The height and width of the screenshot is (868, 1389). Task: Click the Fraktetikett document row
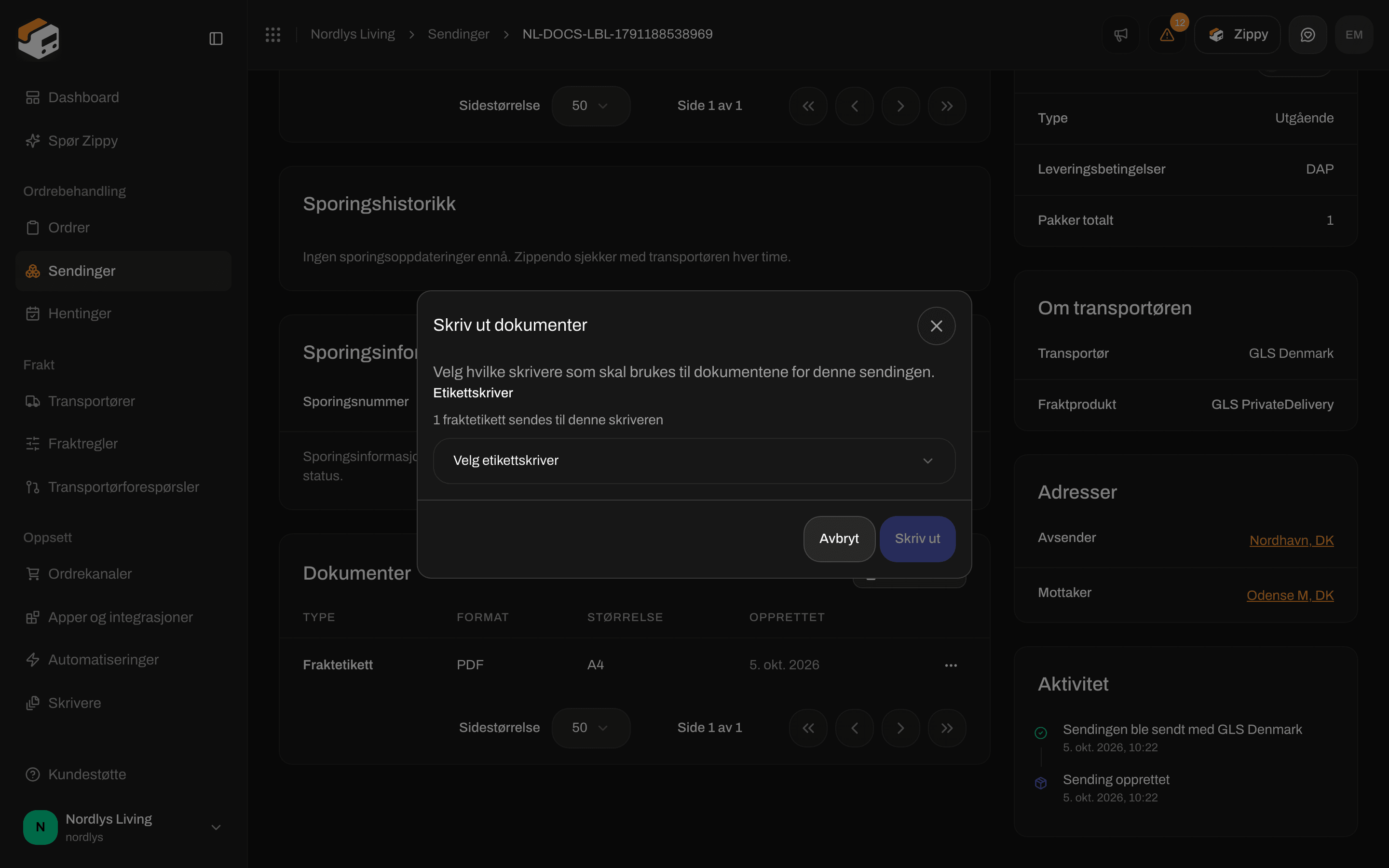pos(634,665)
